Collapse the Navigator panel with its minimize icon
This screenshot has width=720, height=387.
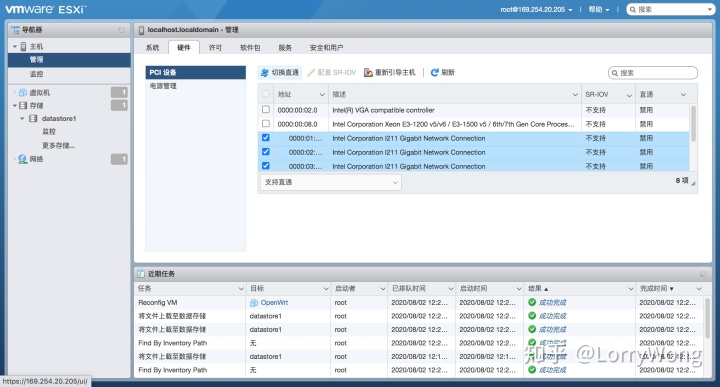pos(121,30)
